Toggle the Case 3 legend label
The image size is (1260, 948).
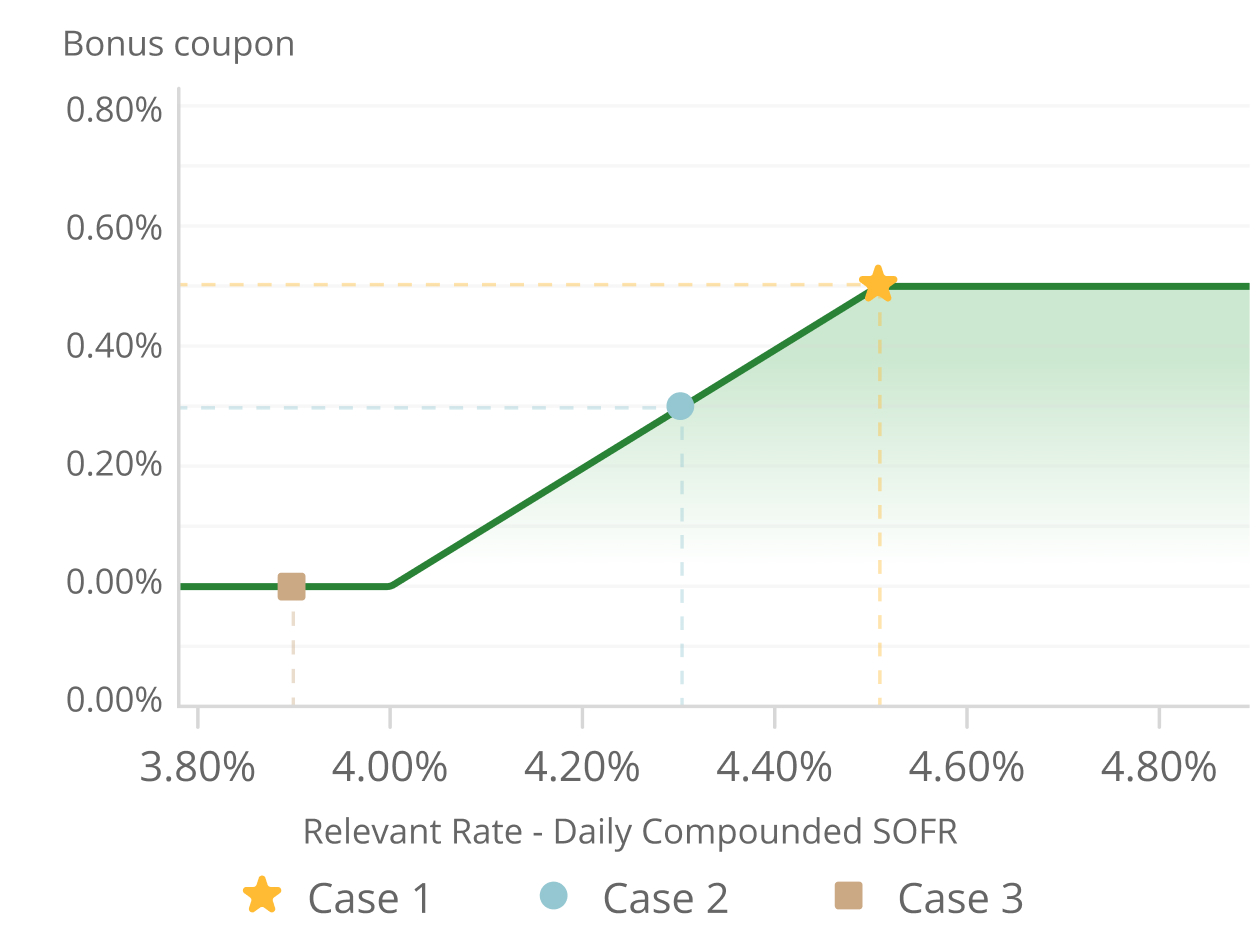pos(960,898)
